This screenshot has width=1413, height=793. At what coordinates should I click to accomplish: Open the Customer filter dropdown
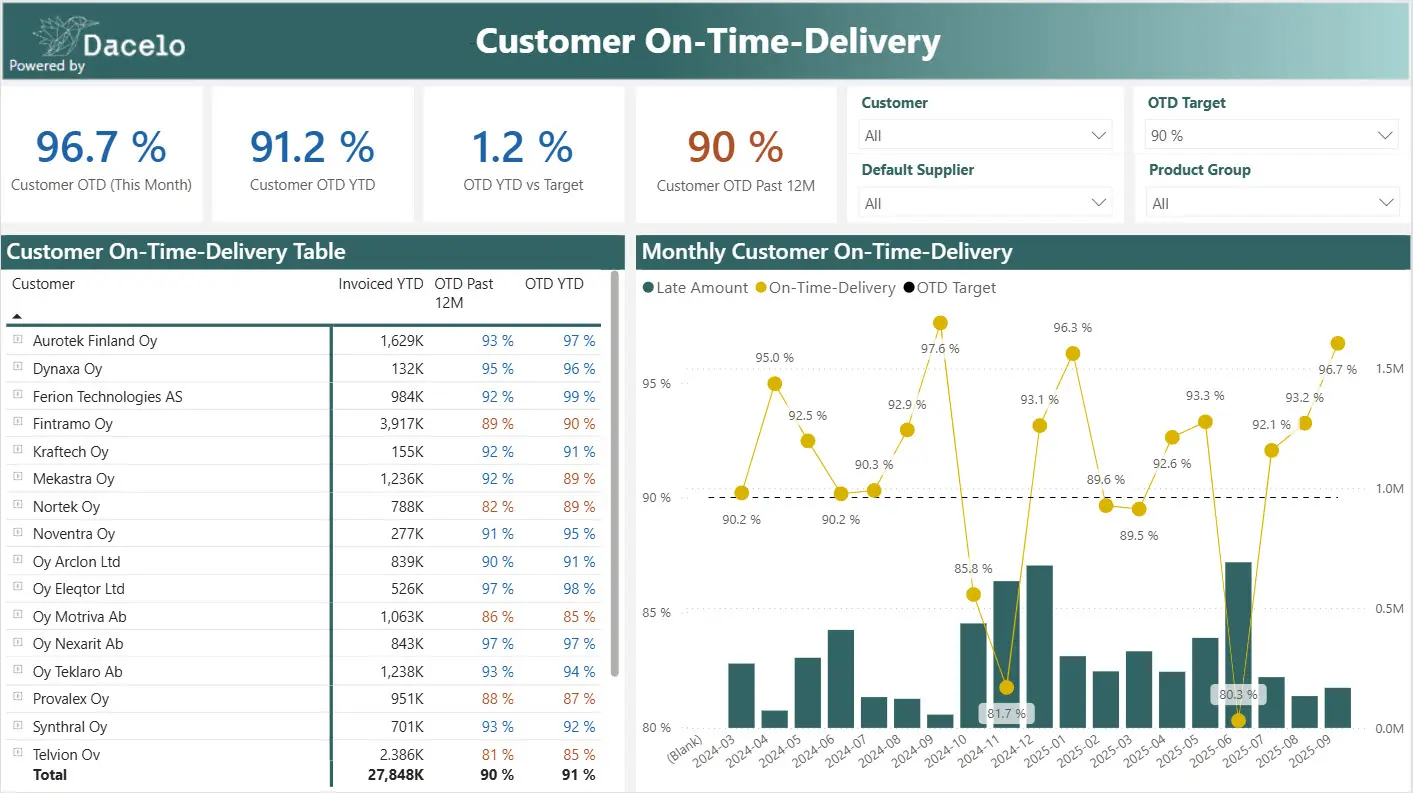tap(985, 135)
